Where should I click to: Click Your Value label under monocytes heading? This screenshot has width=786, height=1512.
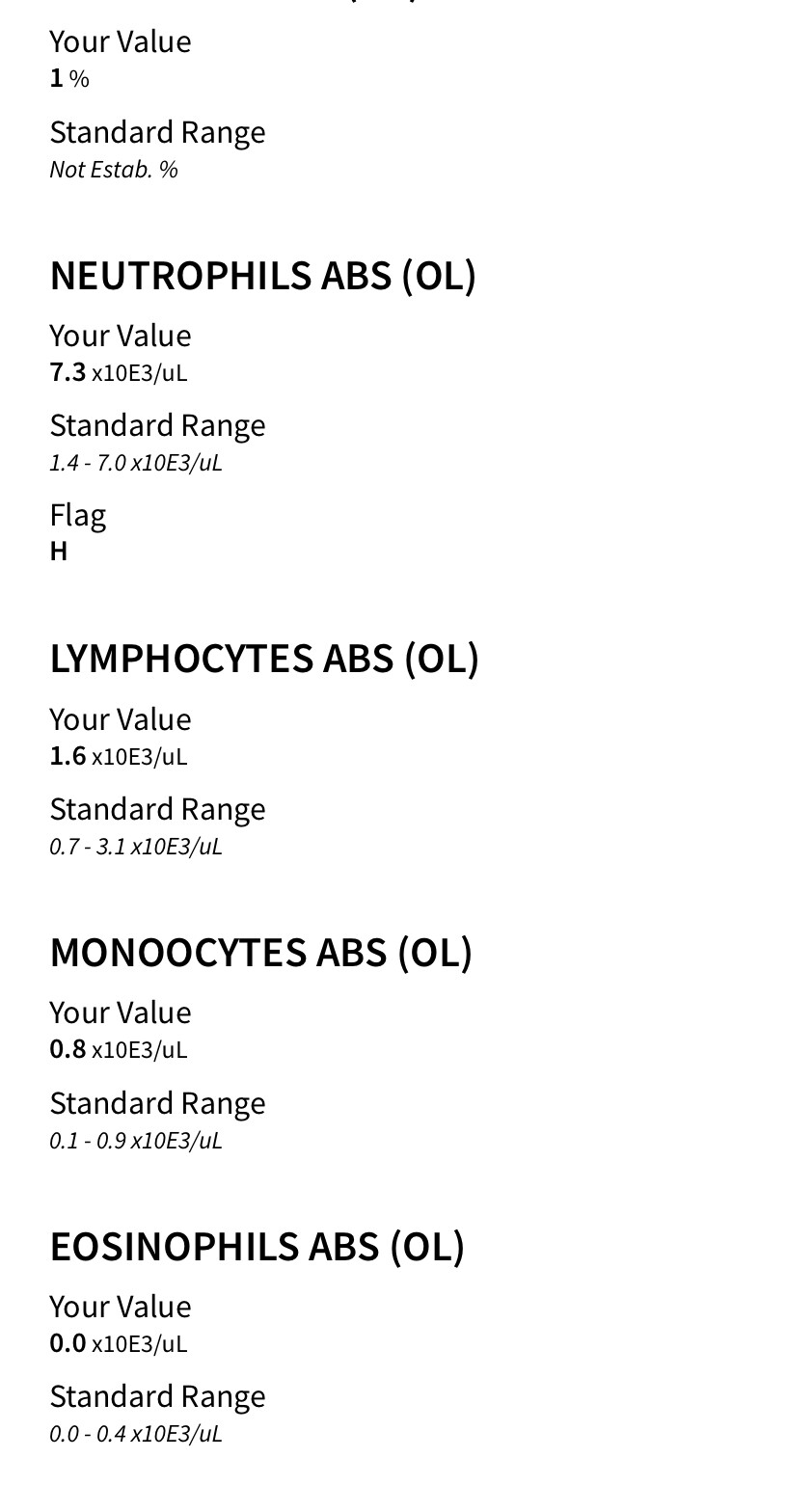tap(121, 1012)
